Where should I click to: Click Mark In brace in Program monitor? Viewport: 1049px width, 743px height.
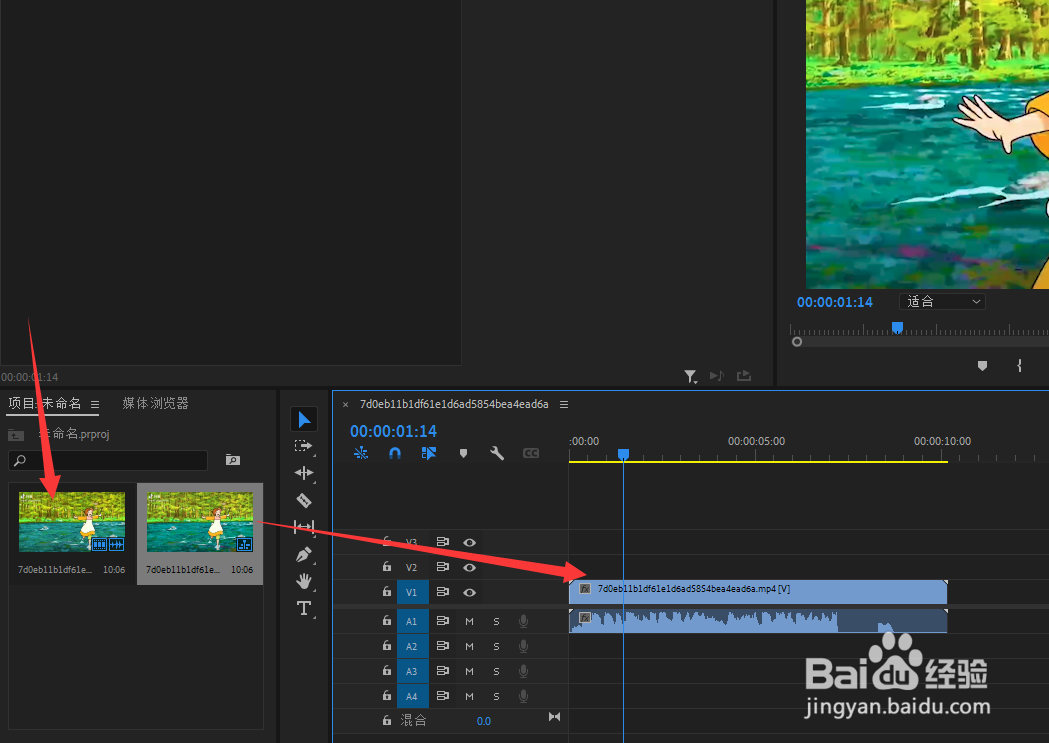(x=1019, y=365)
